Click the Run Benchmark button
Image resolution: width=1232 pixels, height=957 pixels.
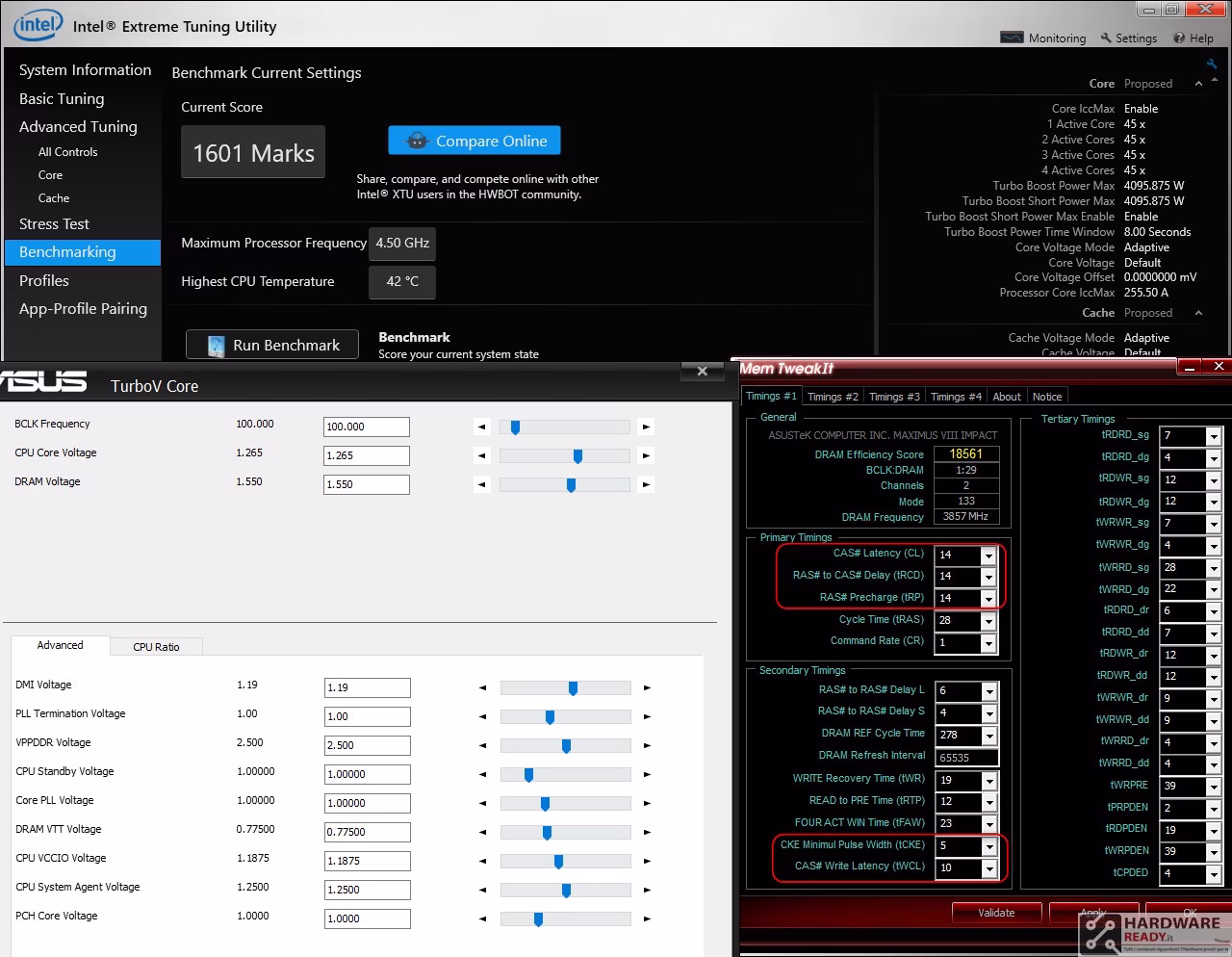[272, 345]
